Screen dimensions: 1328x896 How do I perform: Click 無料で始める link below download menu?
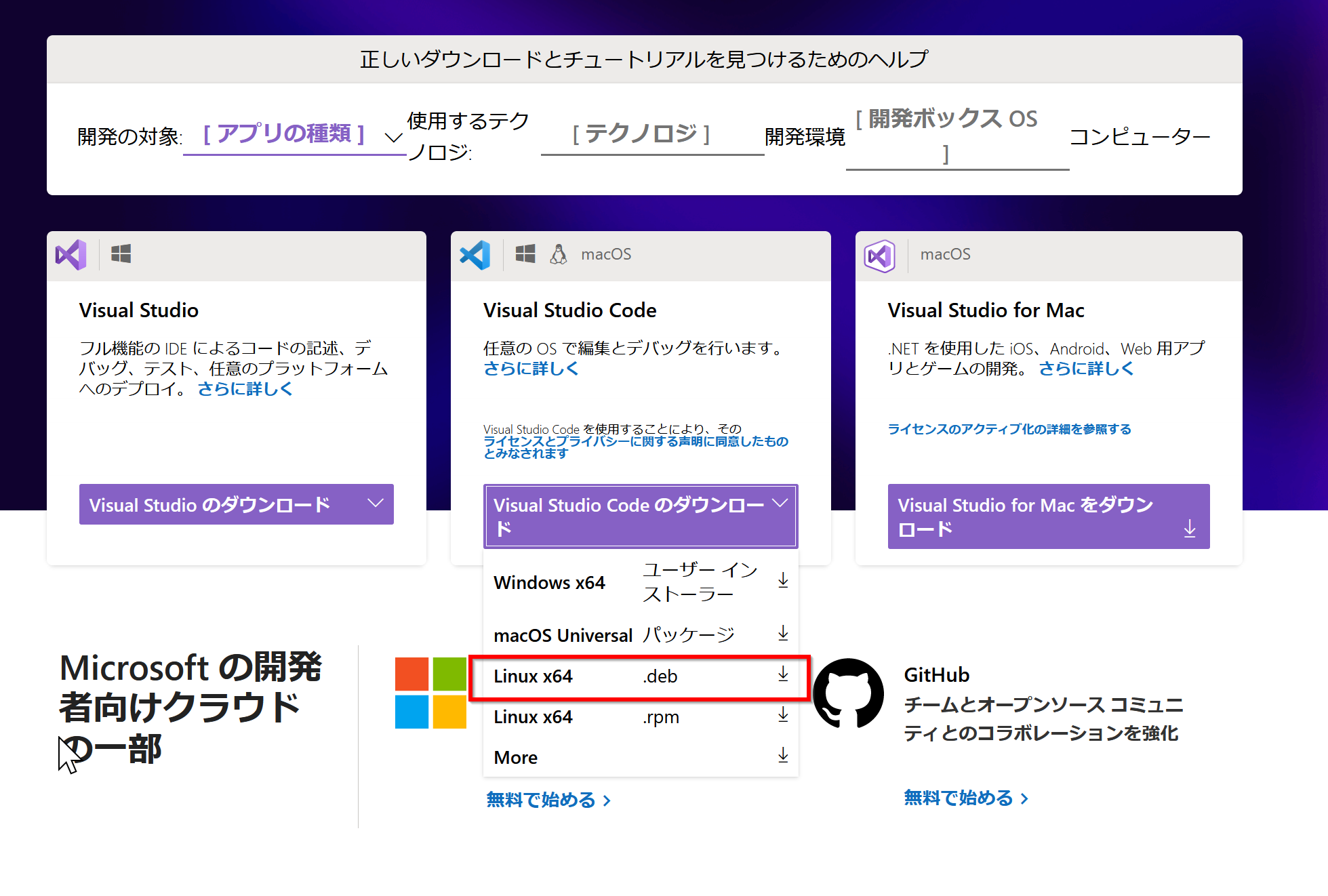click(x=548, y=800)
